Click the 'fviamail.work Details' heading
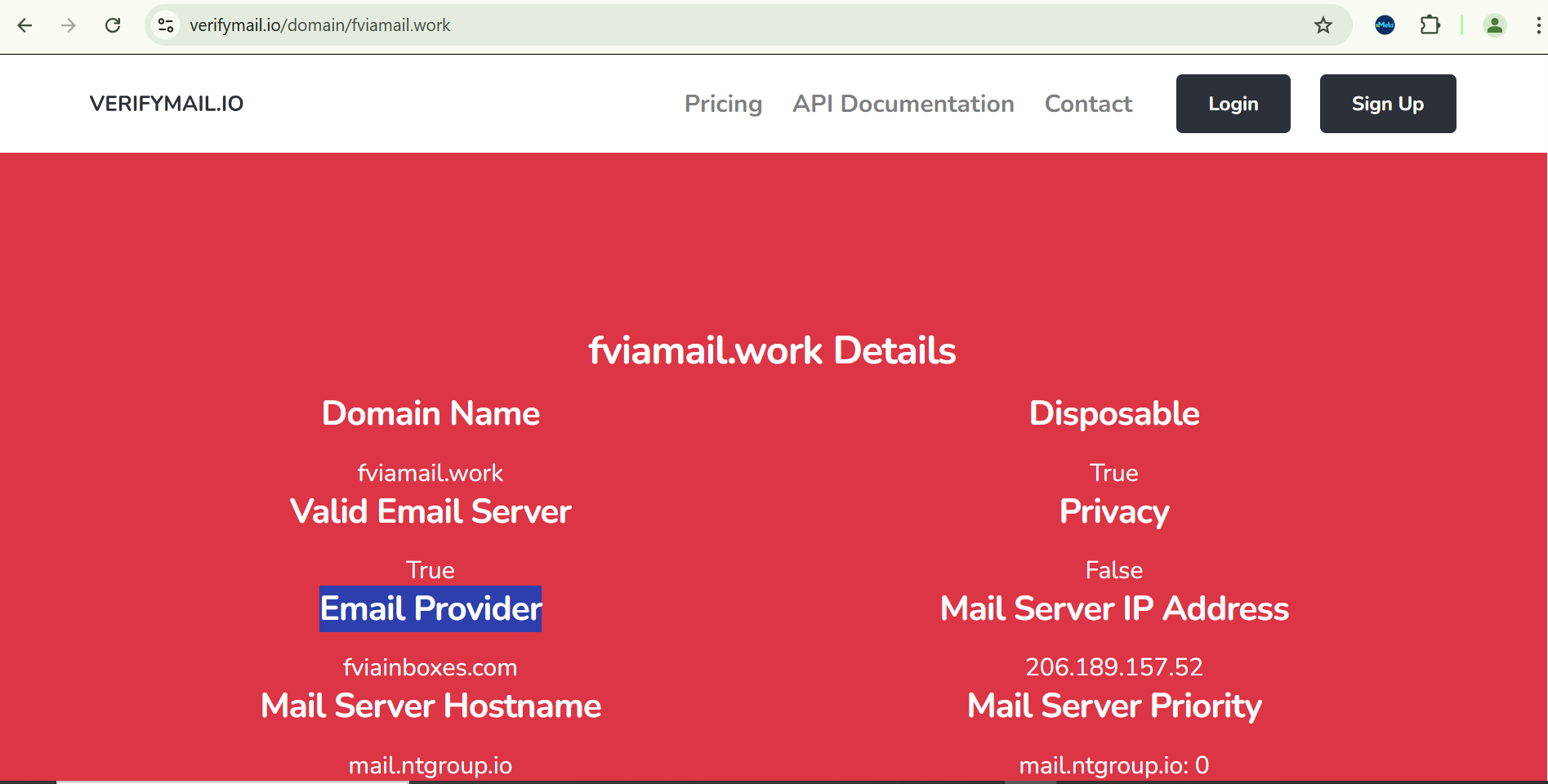Screen dimensions: 1548x784 772,351
